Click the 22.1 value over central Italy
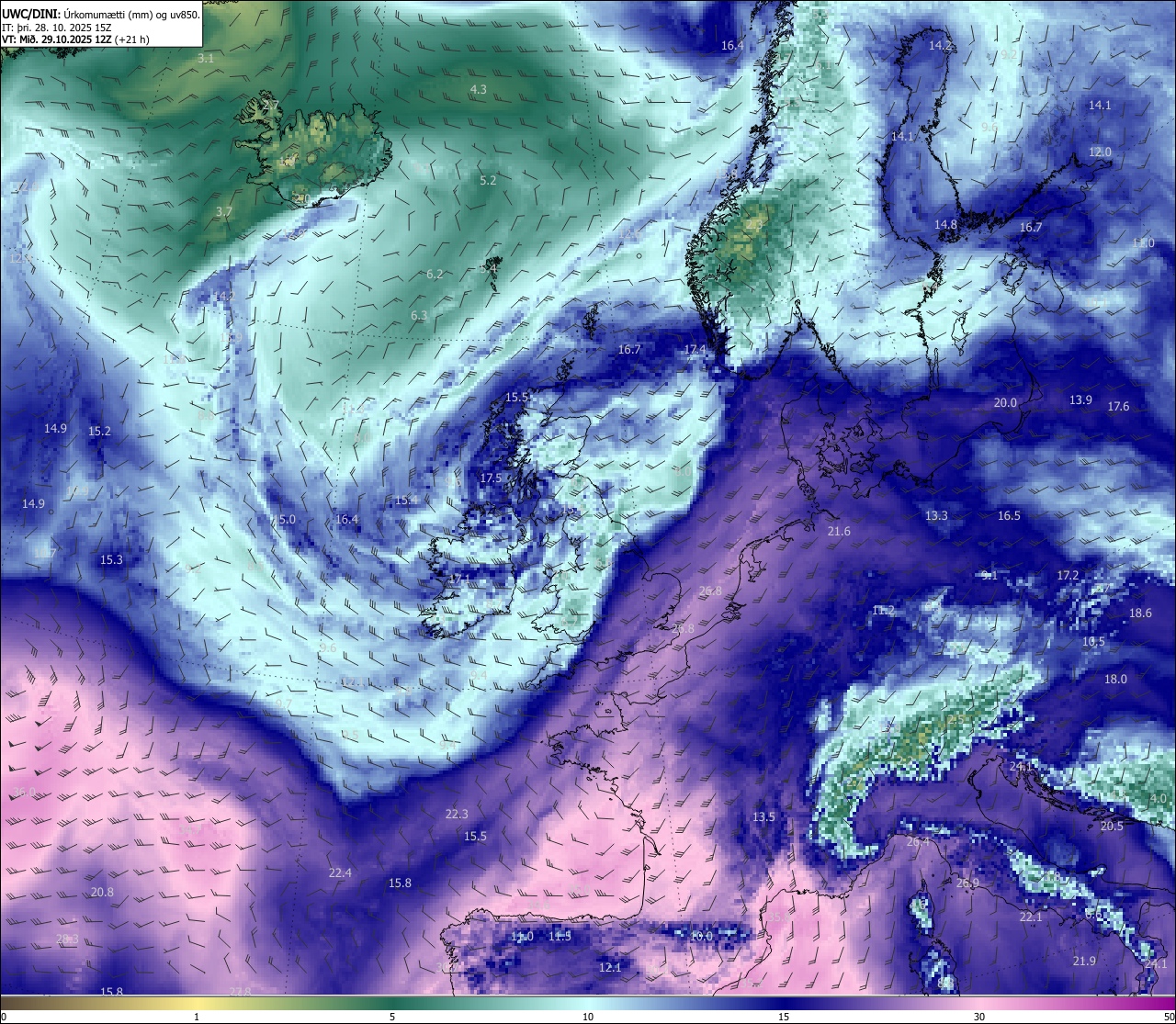This screenshot has width=1176, height=1024. coord(1031,917)
